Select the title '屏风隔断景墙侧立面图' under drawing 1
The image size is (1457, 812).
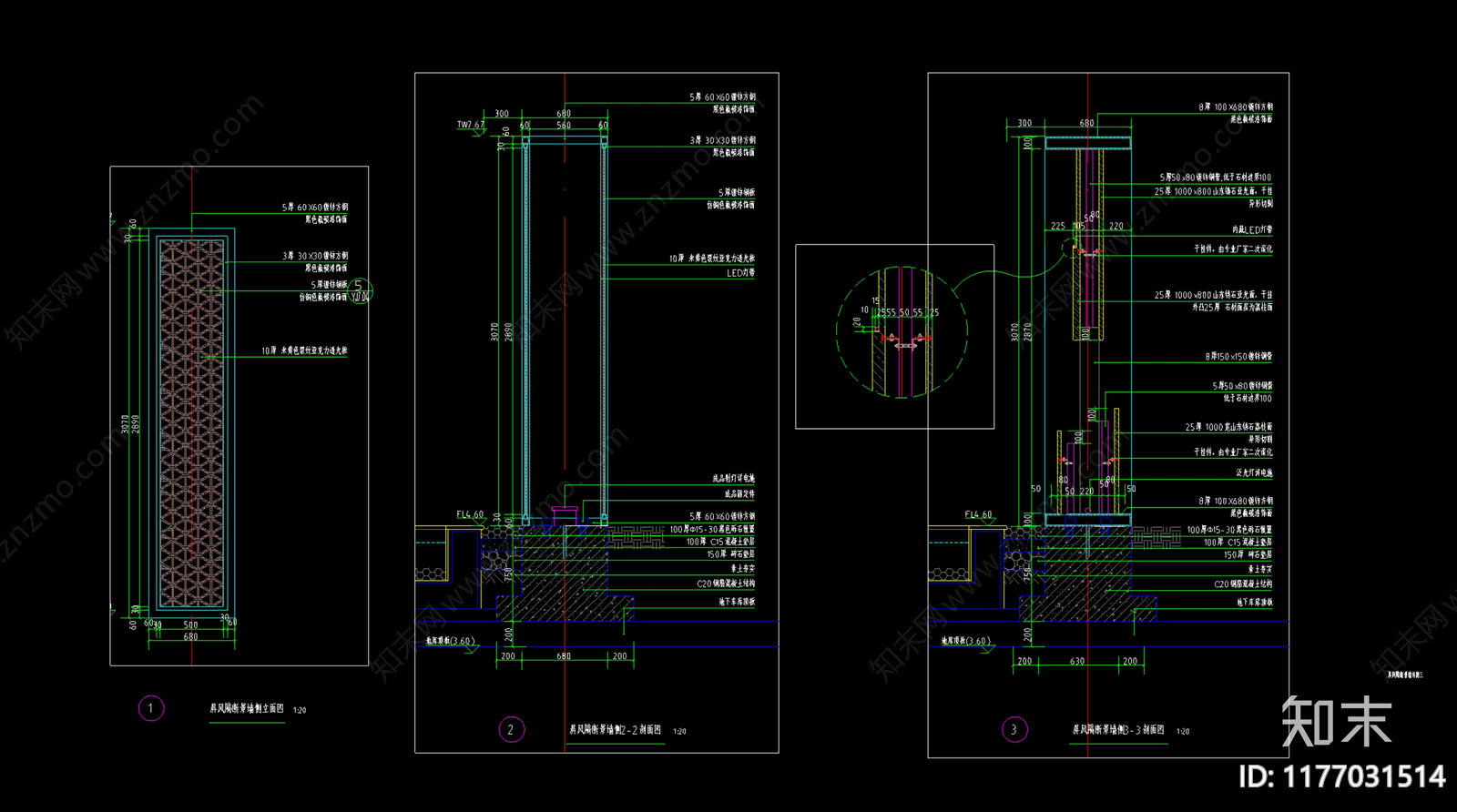click(247, 708)
